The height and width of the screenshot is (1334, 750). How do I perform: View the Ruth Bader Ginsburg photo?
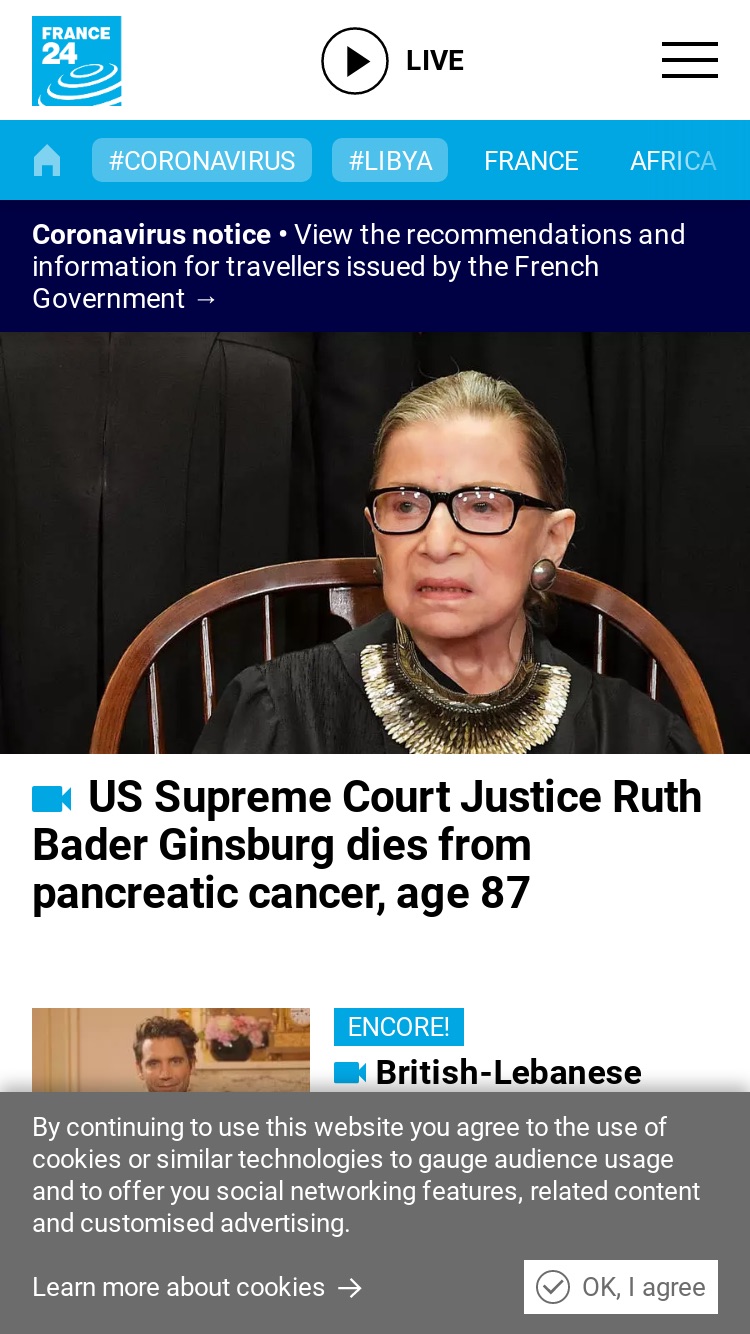375,543
